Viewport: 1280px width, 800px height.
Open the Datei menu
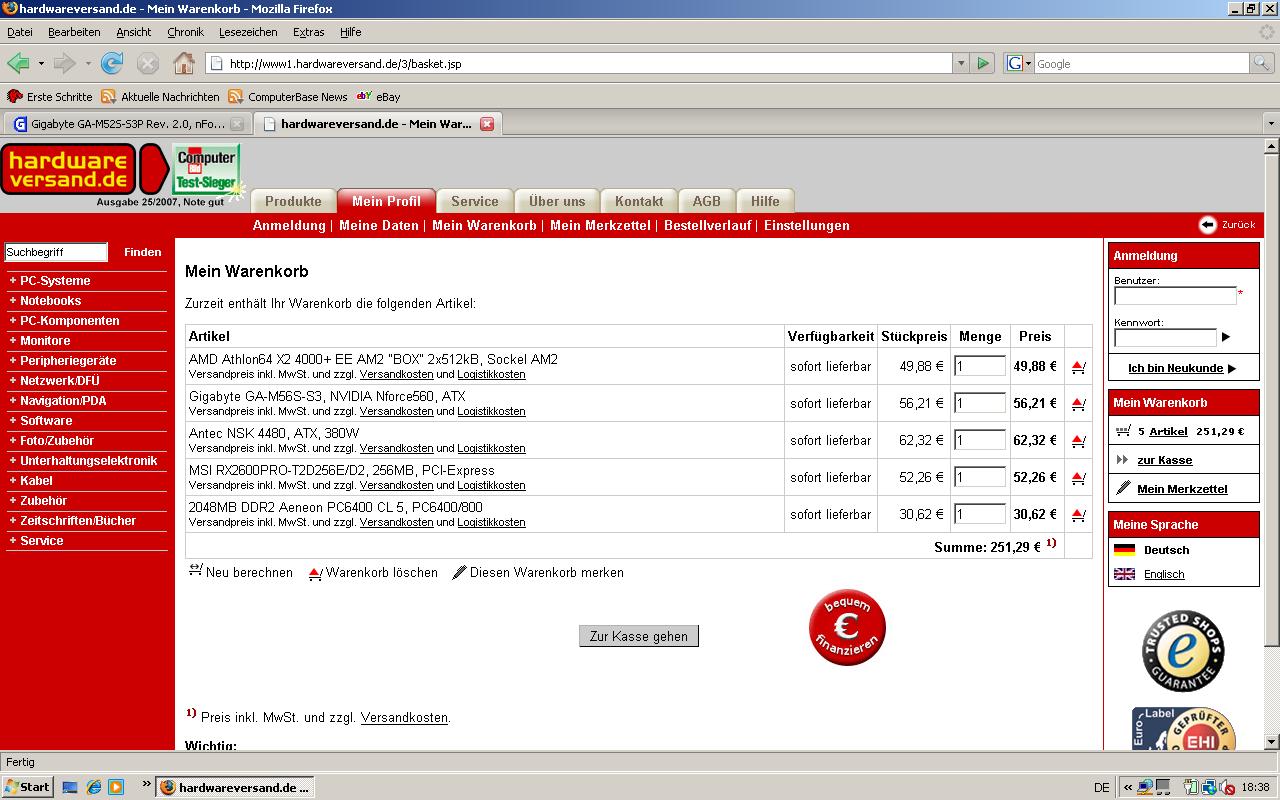19,32
